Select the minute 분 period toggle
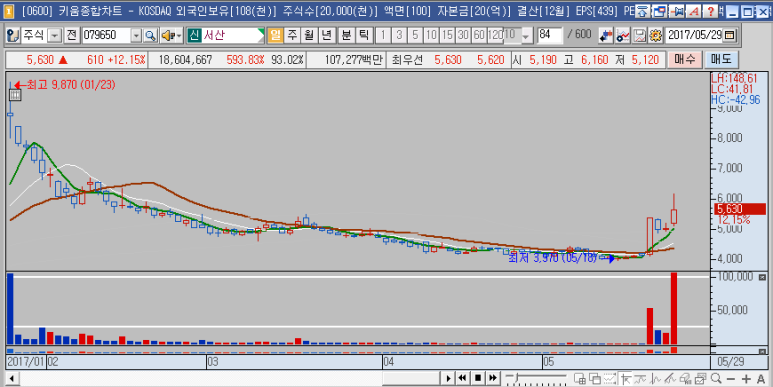 pyautogui.click(x=347, y=35)
